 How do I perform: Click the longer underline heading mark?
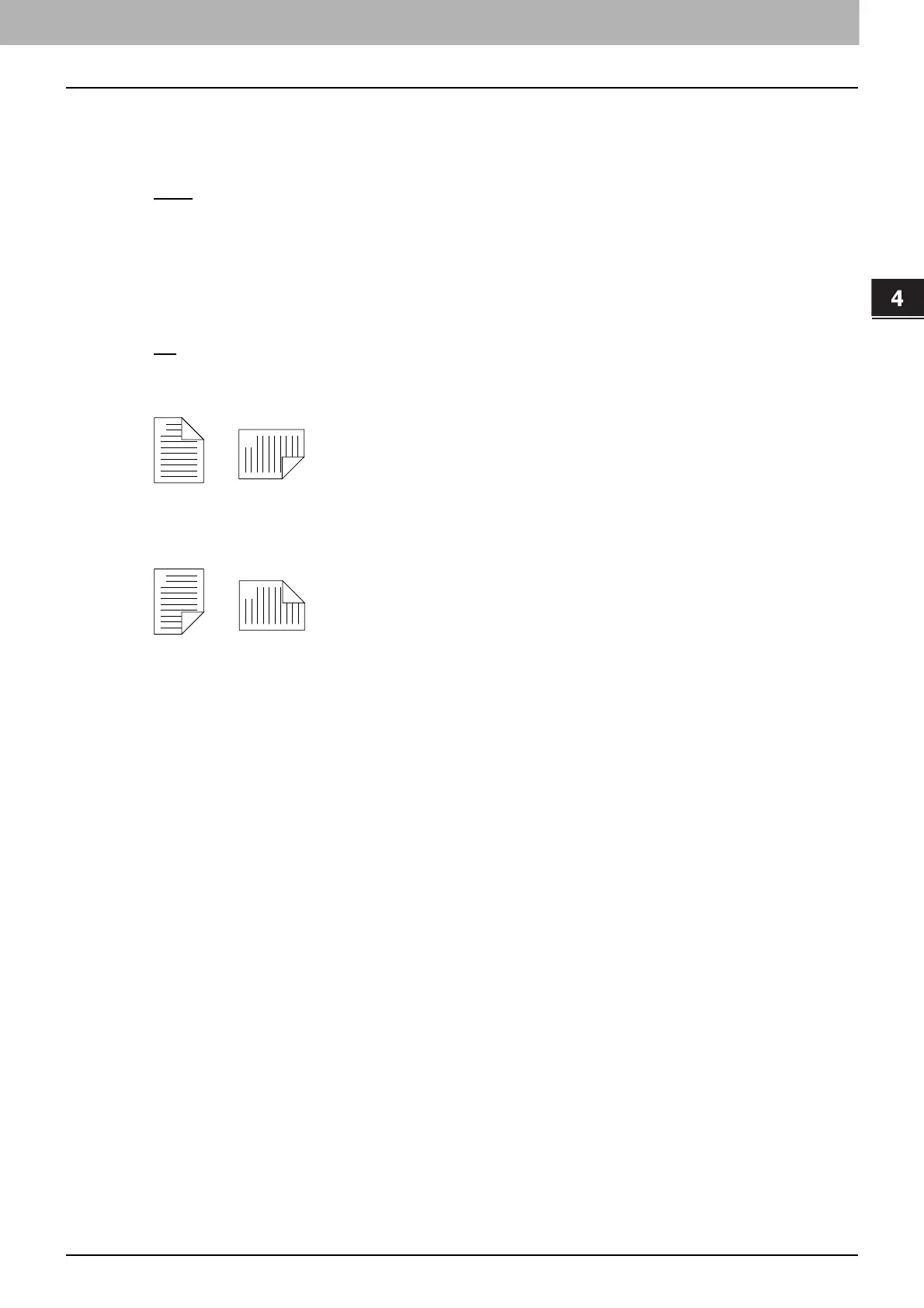(172, 199)
